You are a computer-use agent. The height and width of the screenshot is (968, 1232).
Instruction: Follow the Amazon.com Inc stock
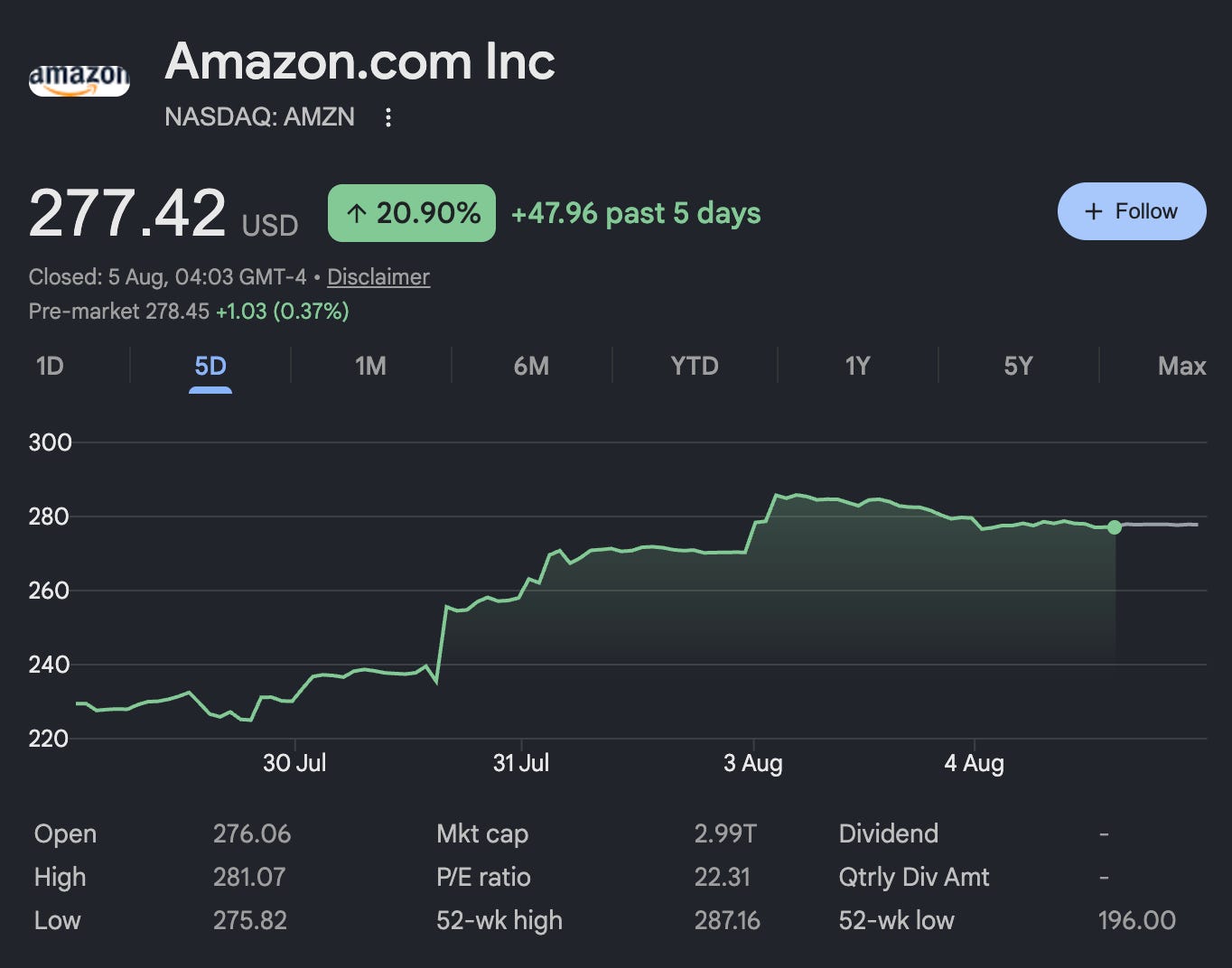pos(1132,211)
